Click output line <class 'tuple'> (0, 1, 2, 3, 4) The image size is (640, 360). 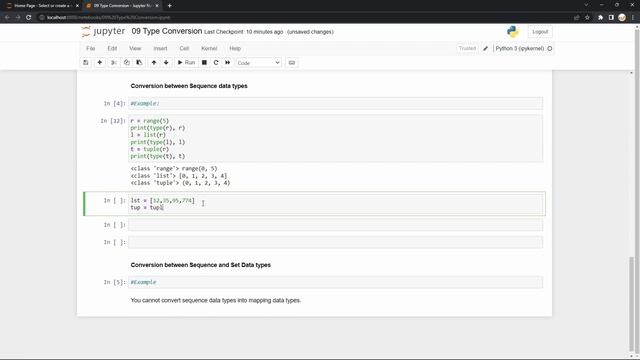click(180, 183)
